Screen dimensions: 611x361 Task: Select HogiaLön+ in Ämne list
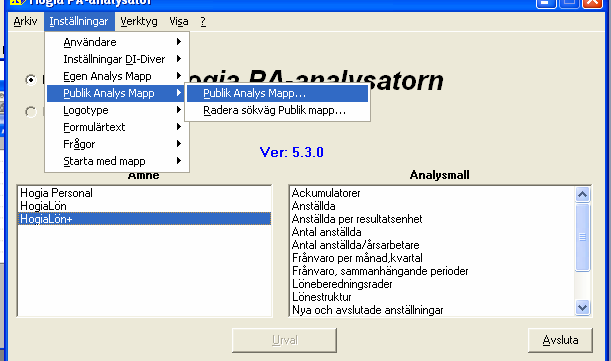pyautogui.click(x=145, y=219)
